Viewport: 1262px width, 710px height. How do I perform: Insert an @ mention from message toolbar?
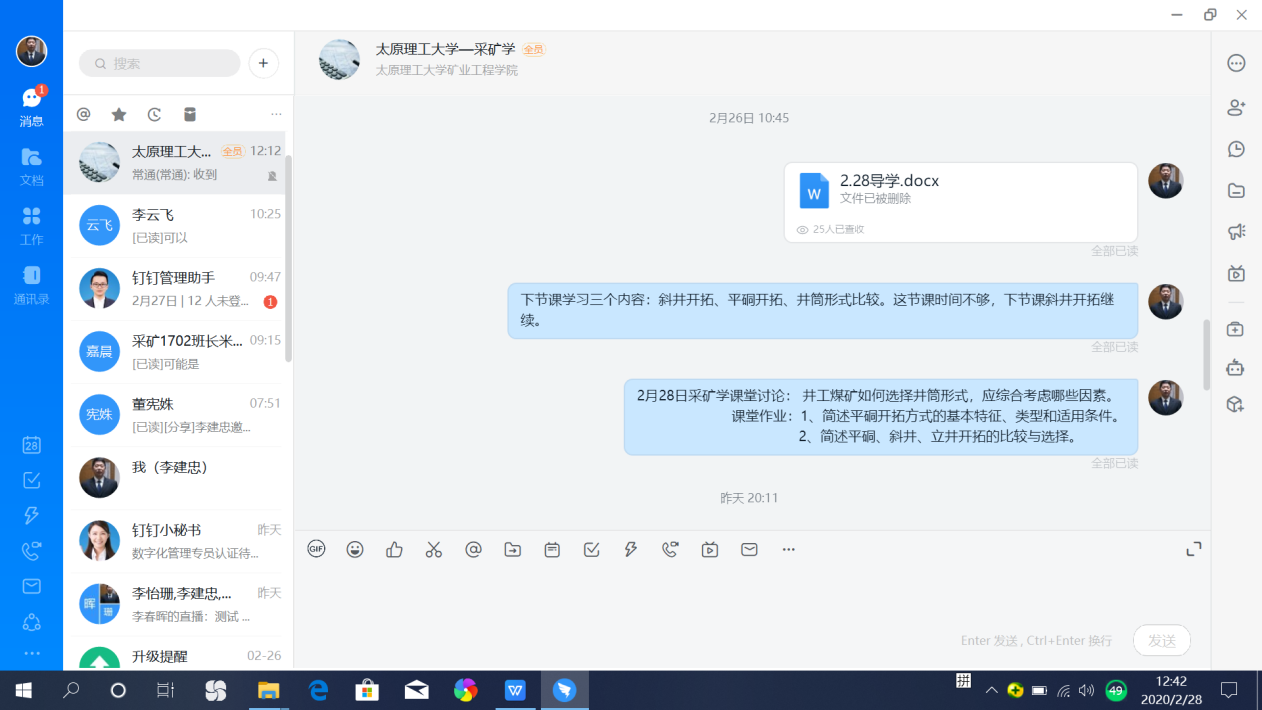(x=473, y=549)
